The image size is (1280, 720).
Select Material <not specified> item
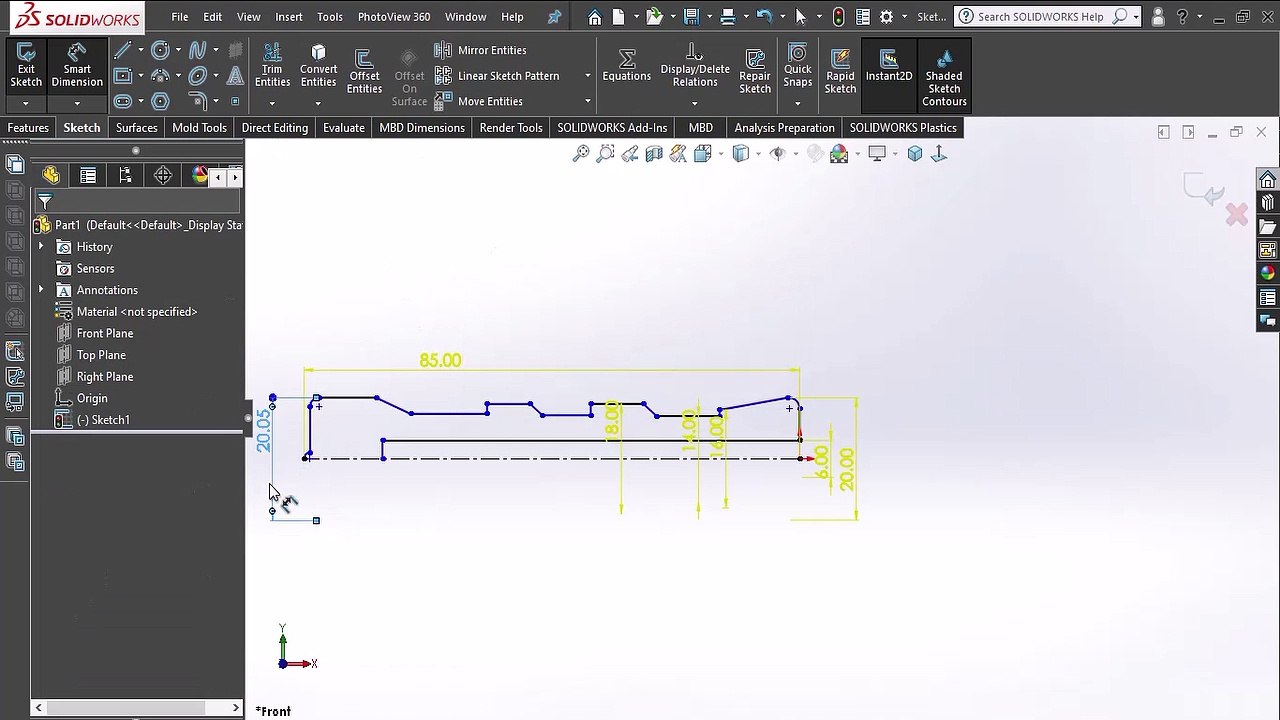click(x=127, y=312)
